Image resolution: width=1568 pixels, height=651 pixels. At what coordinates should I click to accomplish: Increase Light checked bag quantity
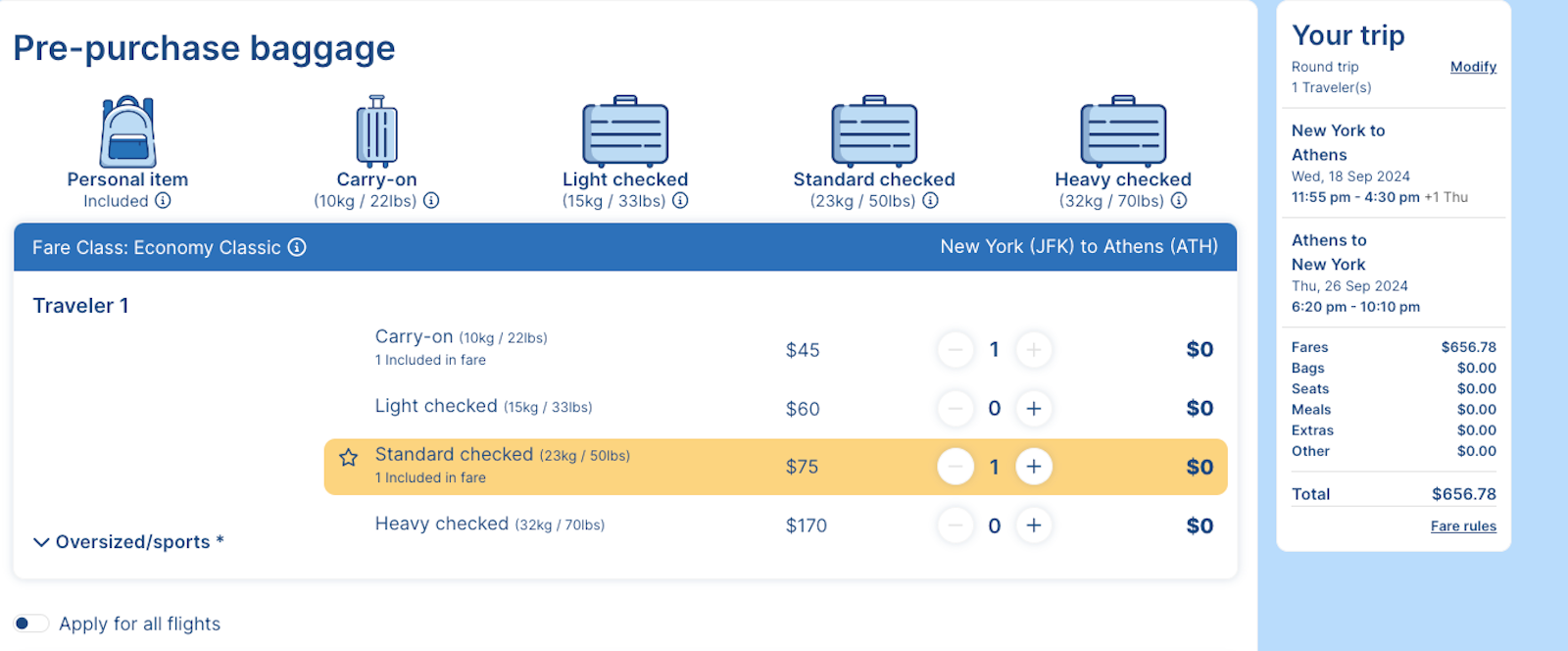[x=1033, y=409]
